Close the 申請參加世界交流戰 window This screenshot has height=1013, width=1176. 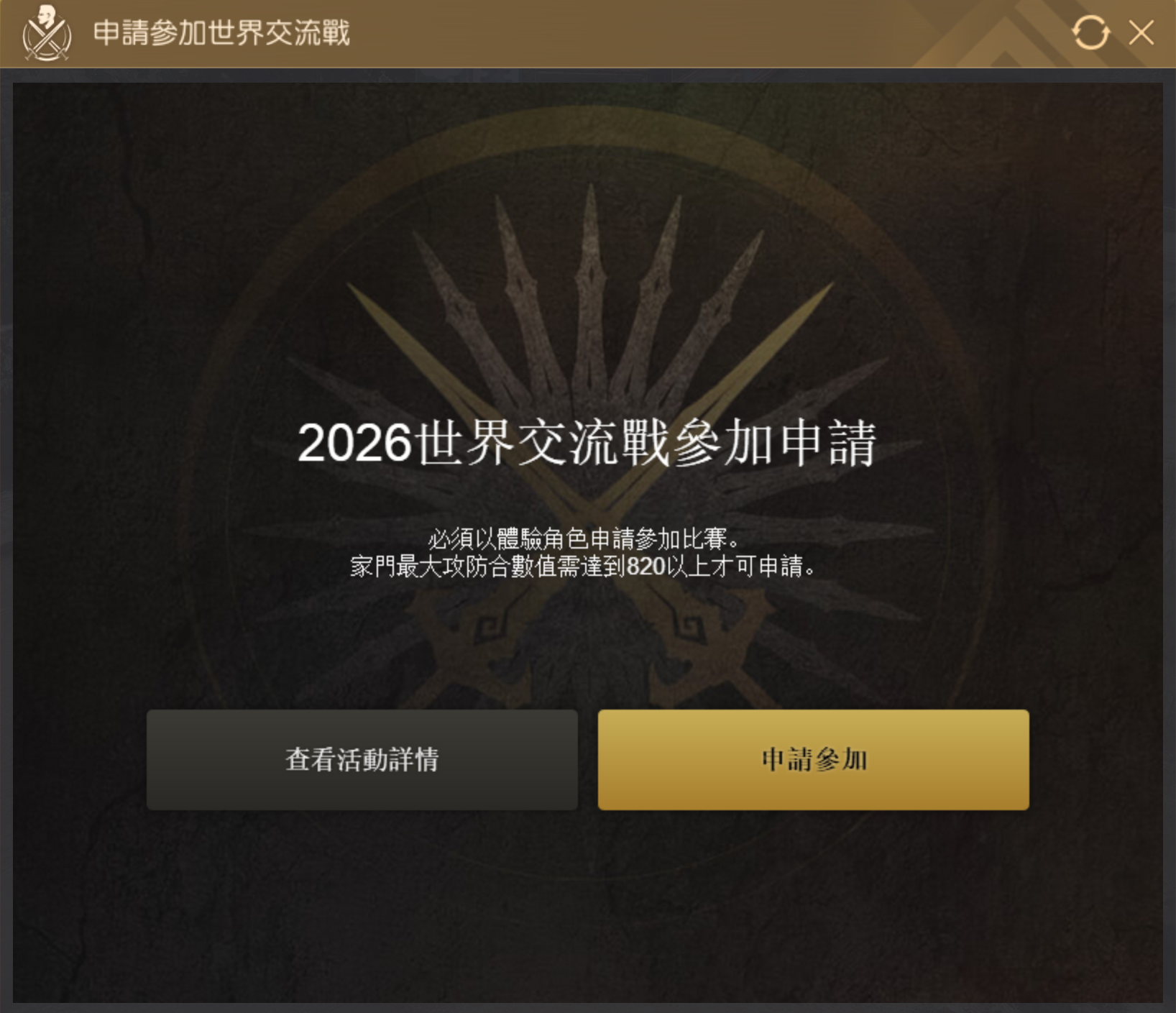(x=1141, y=33)
